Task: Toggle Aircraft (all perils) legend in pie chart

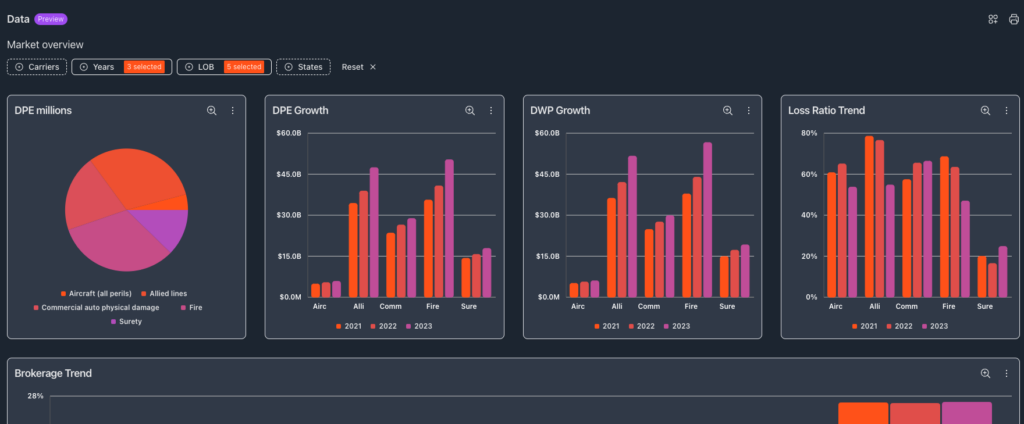Action: (96, 293)
